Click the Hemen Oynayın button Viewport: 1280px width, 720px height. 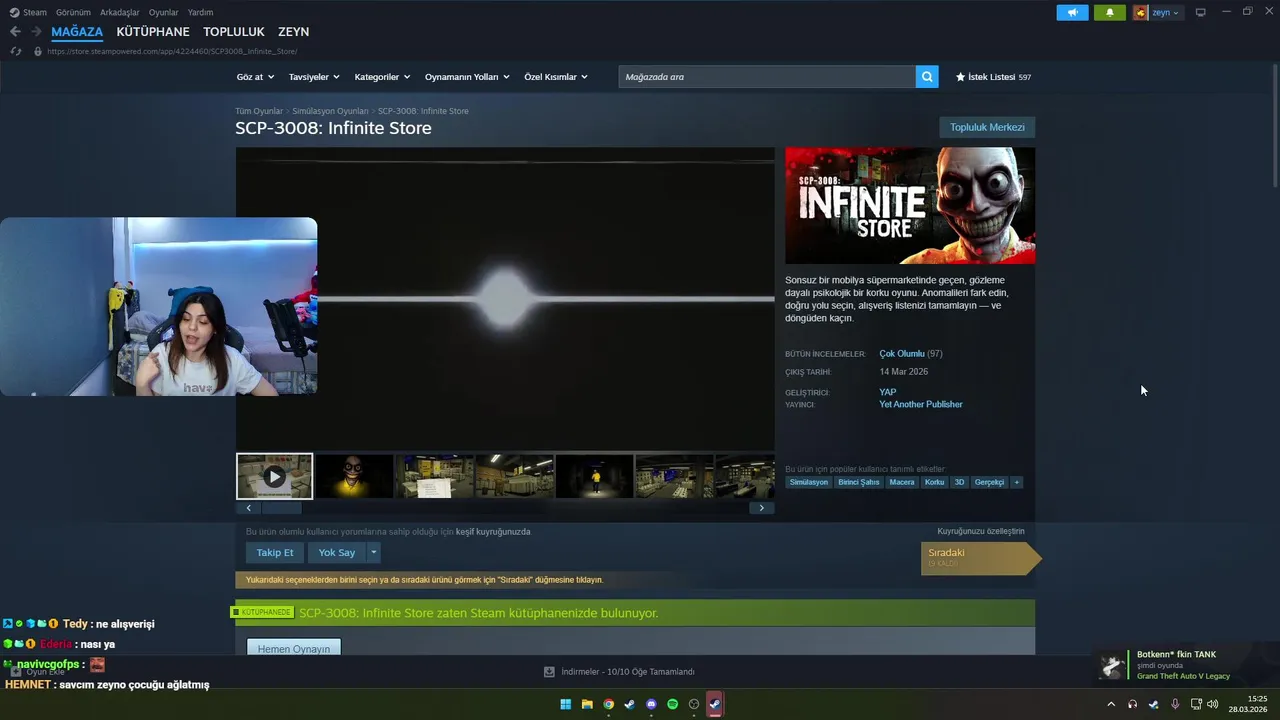(x=294, y=648)
